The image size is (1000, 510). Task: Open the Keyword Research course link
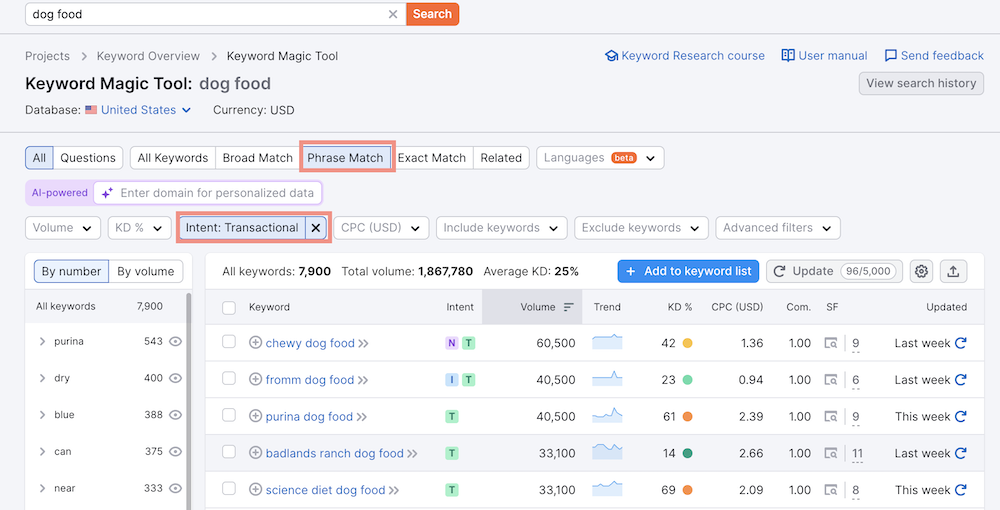click(x=685, y=56)
